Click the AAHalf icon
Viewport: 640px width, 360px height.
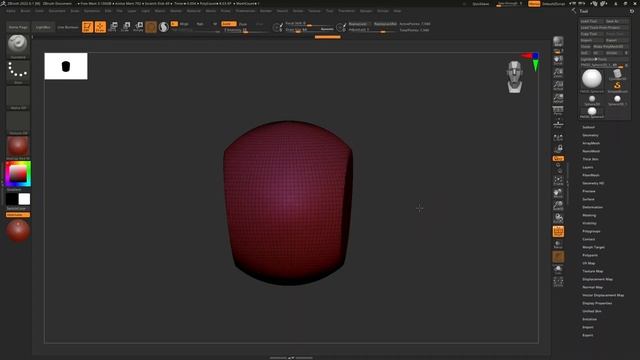click(558, 98)
